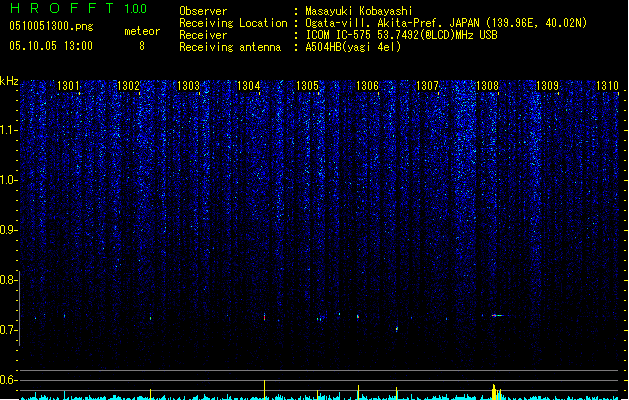The height and width of the screenshot is (400, 629).
Task: Click the 1305 time marker
Action: (x=307, y=85)
